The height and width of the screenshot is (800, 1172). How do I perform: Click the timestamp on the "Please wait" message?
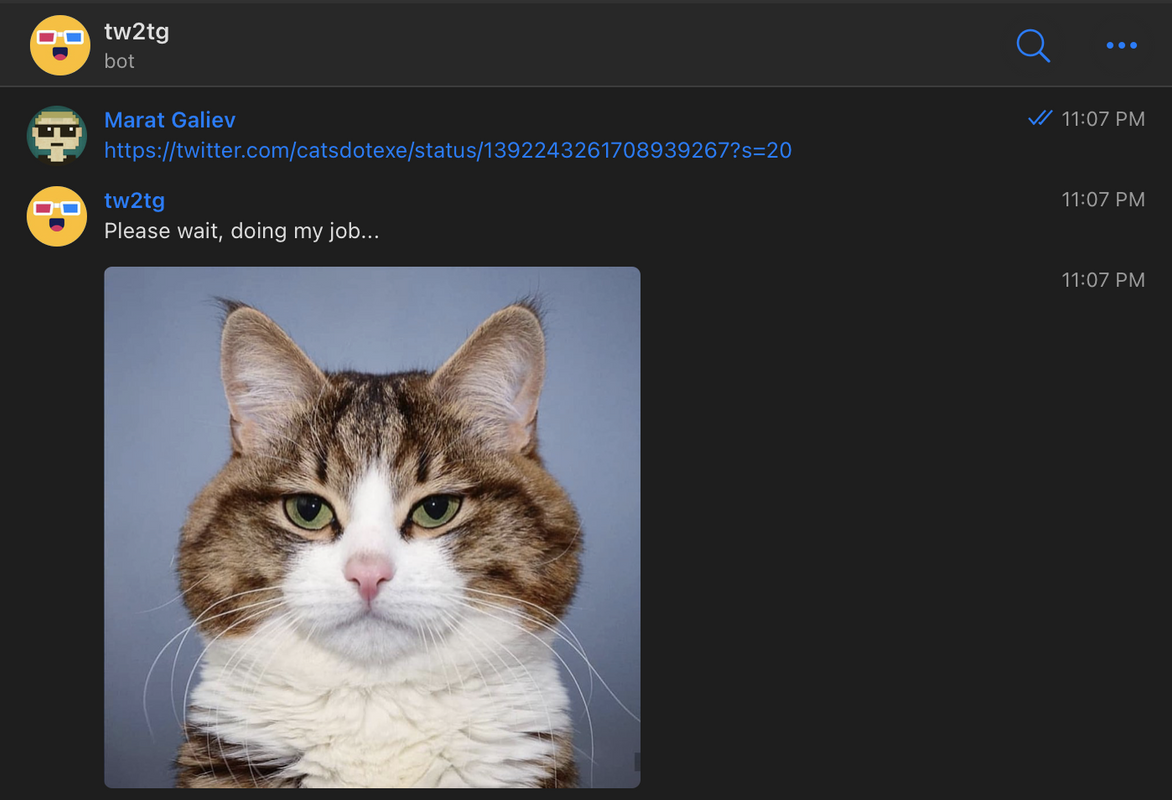(1102, 200)
